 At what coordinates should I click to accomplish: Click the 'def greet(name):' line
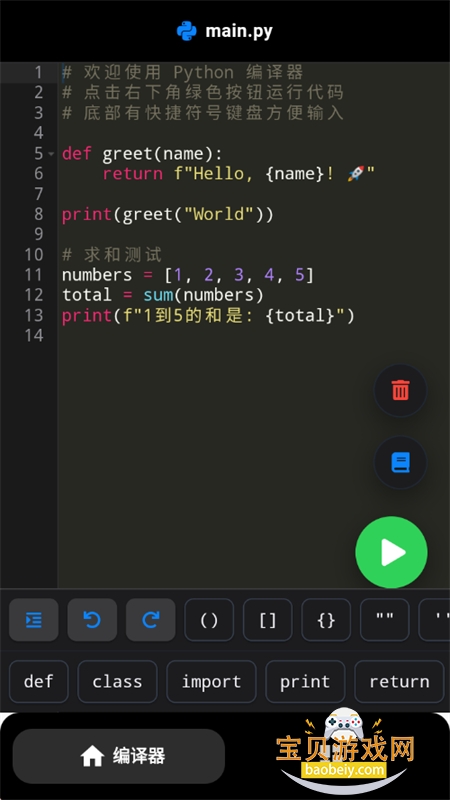tap(142, 154)
